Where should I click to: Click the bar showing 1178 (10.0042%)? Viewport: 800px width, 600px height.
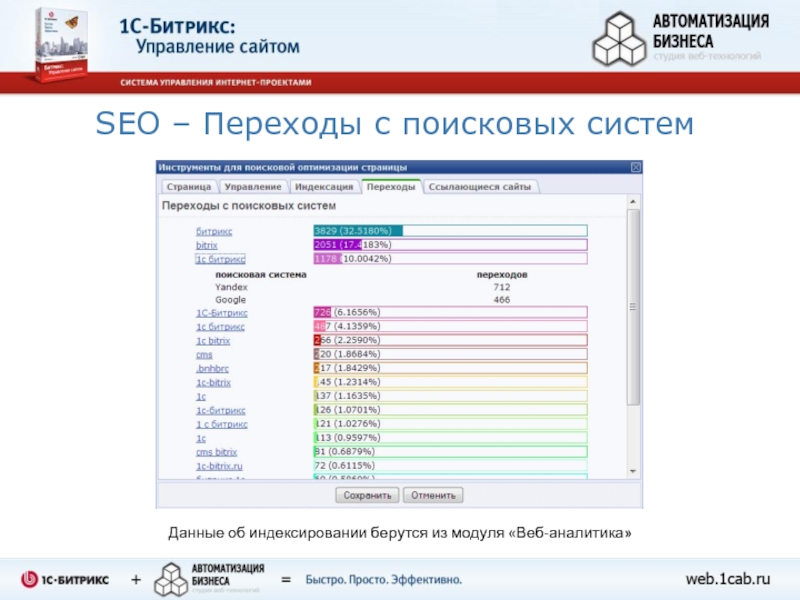pos(451,259)
